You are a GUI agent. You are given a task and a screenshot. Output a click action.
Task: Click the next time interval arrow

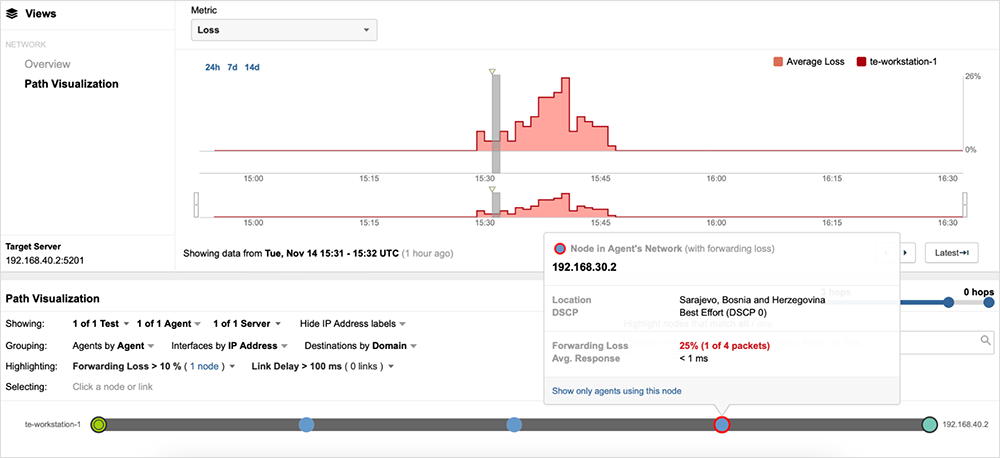[907, 253]
